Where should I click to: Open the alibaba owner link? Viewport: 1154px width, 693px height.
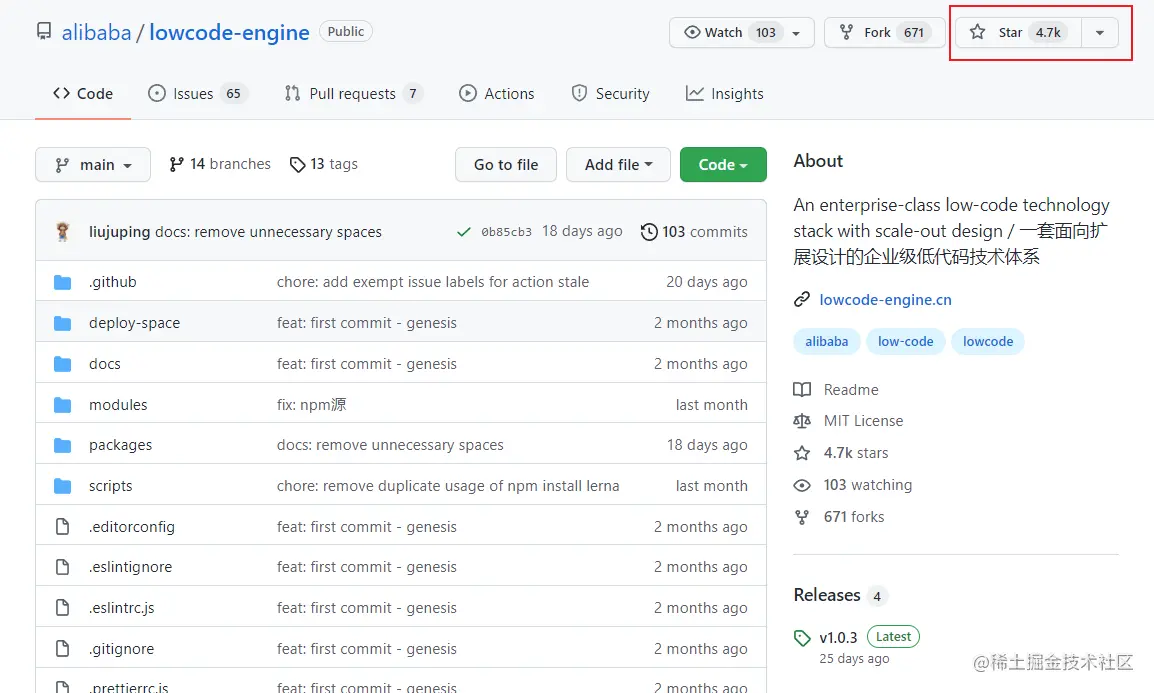[x=96, y=32]
